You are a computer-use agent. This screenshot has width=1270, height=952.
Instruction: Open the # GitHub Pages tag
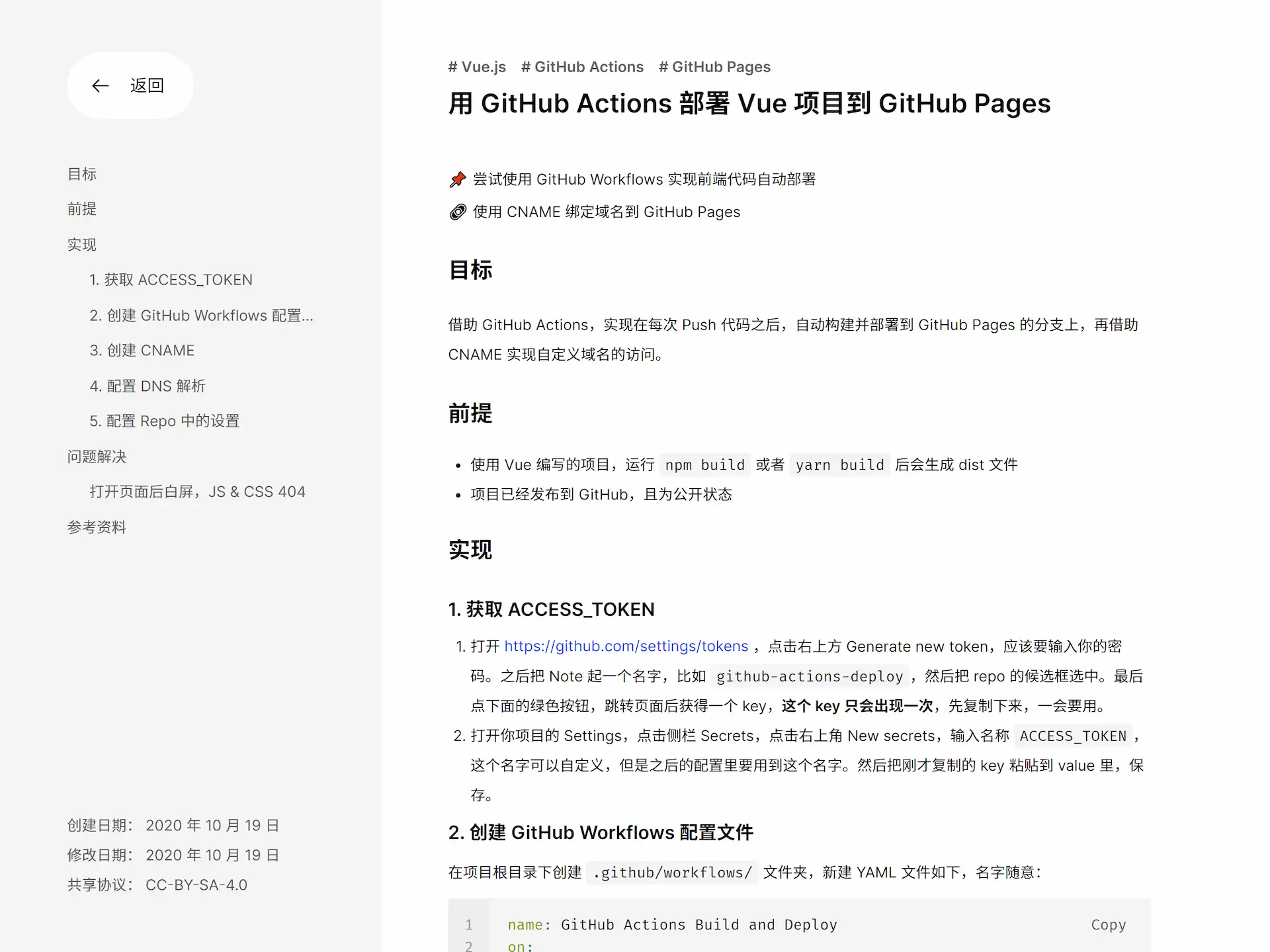[x=714, y=67]
